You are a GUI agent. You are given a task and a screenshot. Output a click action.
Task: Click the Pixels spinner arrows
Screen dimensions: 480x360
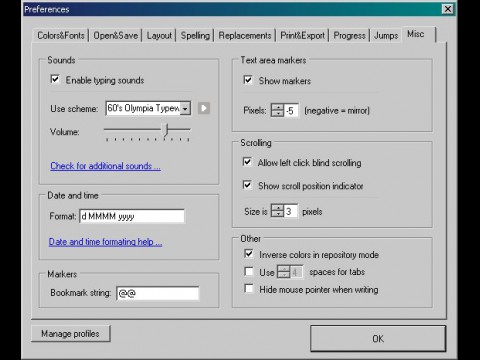pos(277,110)
